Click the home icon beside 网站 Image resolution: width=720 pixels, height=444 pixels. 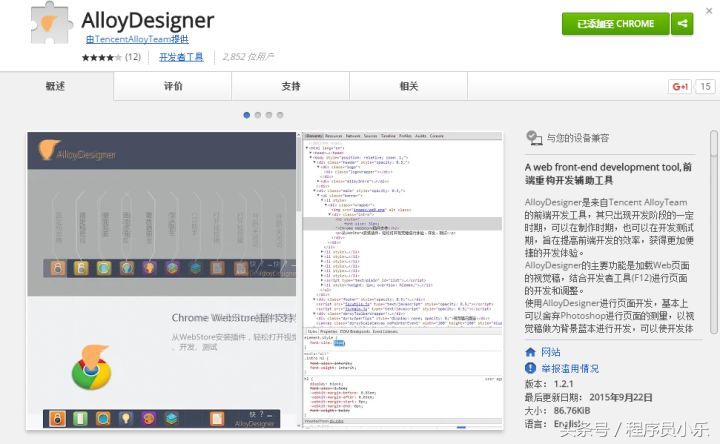(x=530, y=352)
